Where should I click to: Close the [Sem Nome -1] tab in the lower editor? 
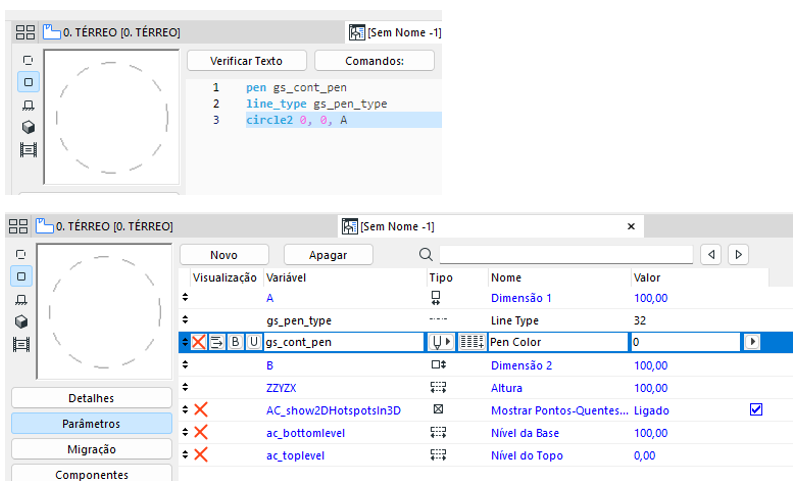coord(631,226)
